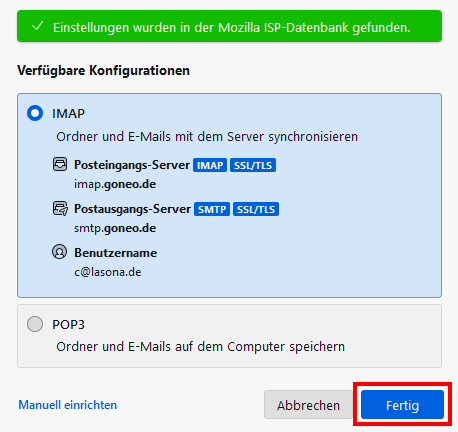This screenshot has height=432, width=458.
Task: Click the Benutzername user icon
Action: tap(60, 252)
